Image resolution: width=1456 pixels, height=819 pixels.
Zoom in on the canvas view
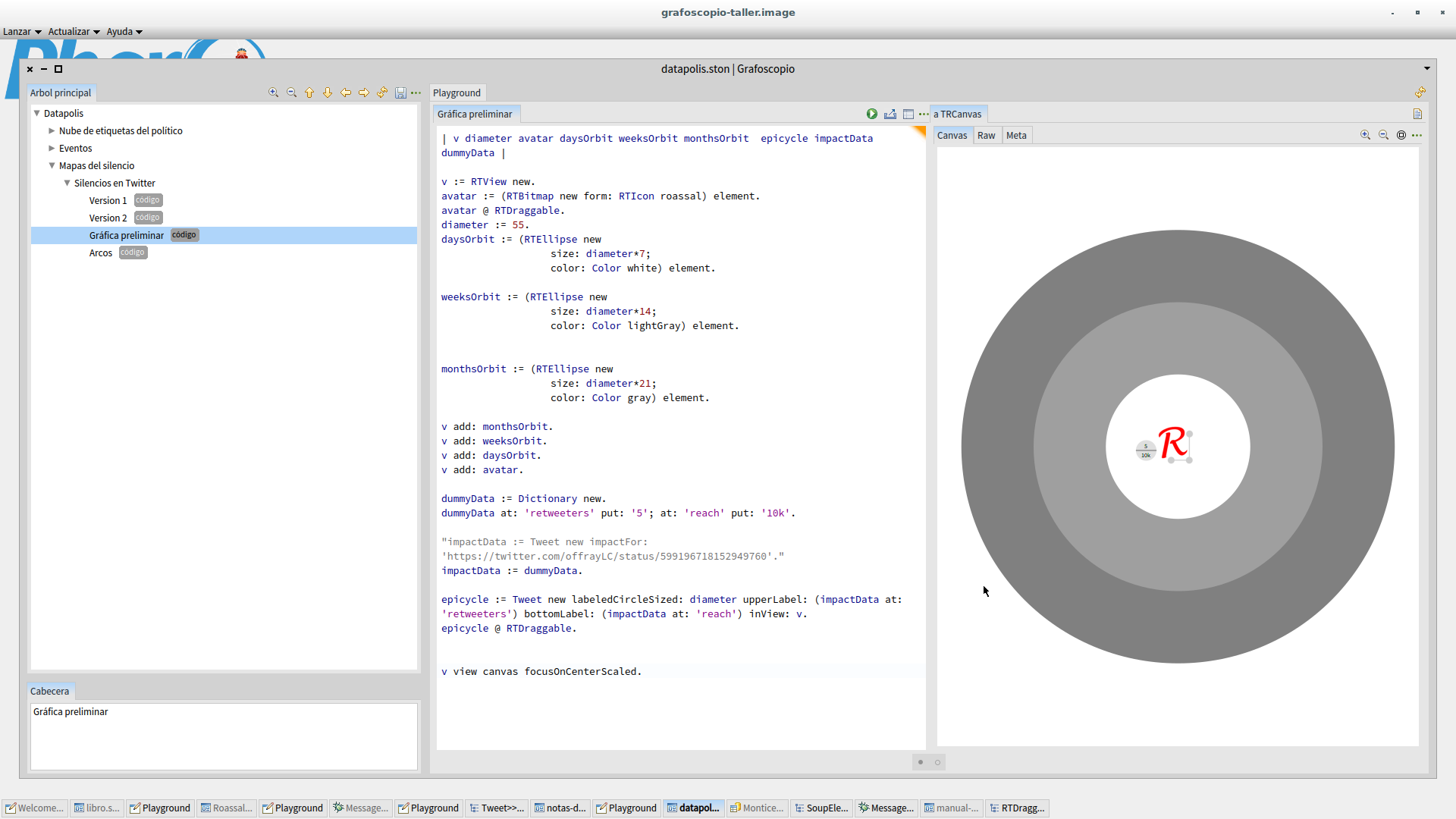pyautogui.click(x=1365, y=135)
